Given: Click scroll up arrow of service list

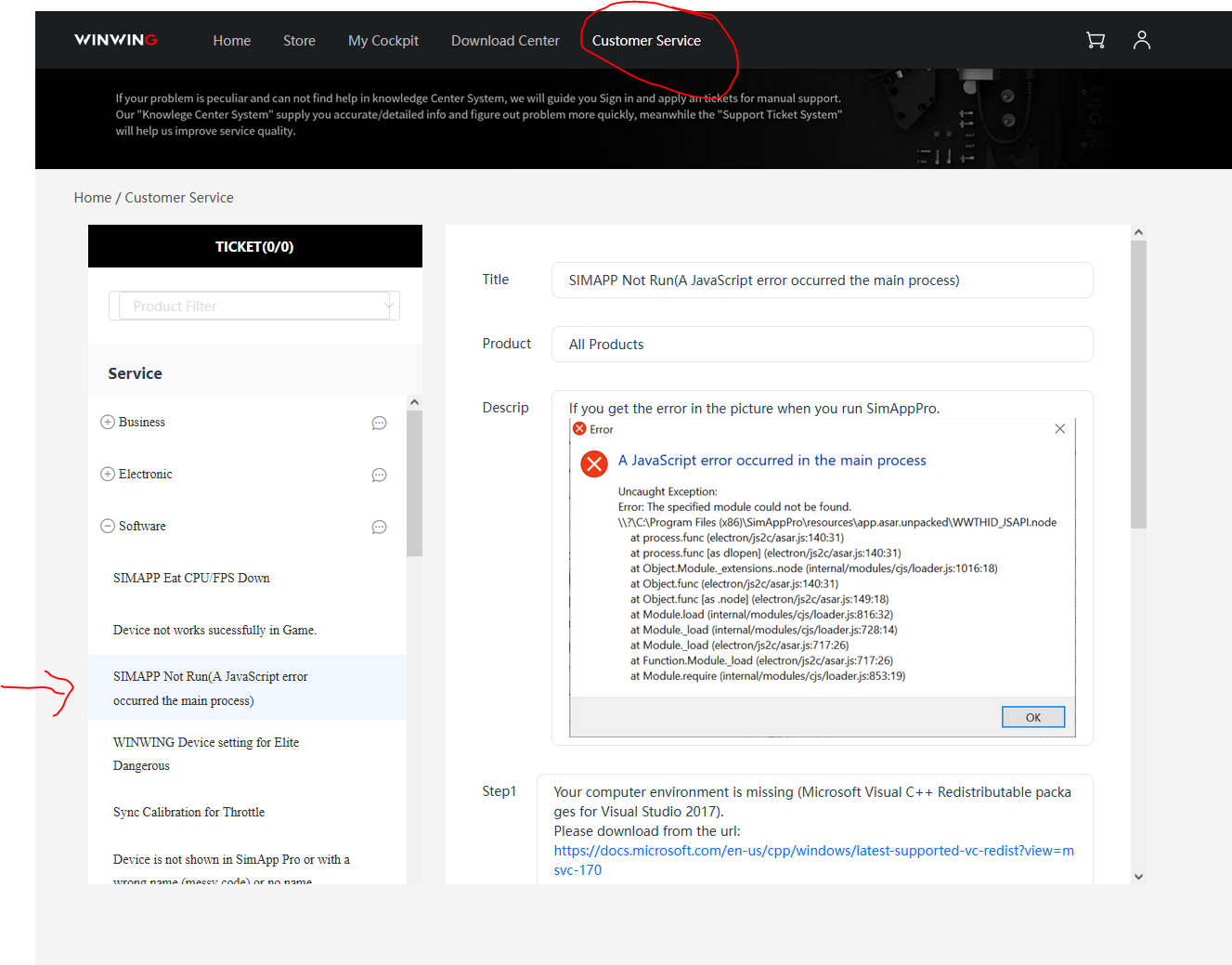Looking at the screenshot, I should pos(414,402).
